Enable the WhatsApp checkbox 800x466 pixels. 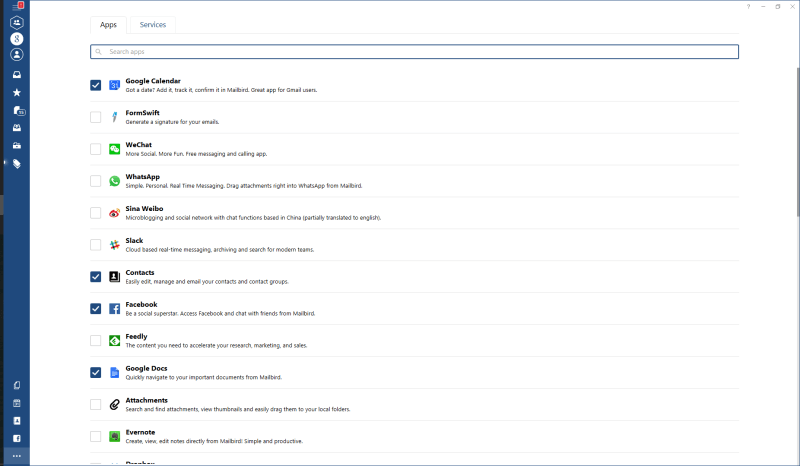click(95, 181)
